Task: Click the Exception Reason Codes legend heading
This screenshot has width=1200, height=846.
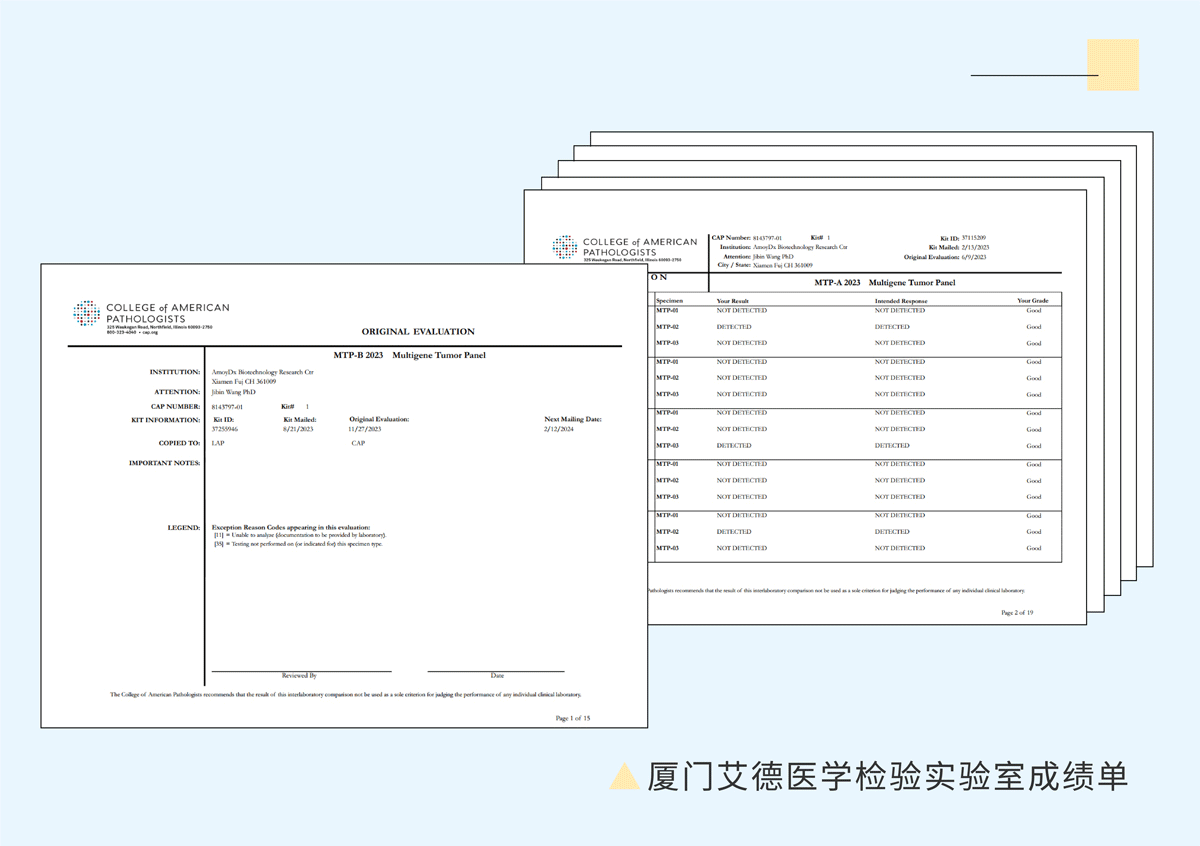Action: (290, 527)
